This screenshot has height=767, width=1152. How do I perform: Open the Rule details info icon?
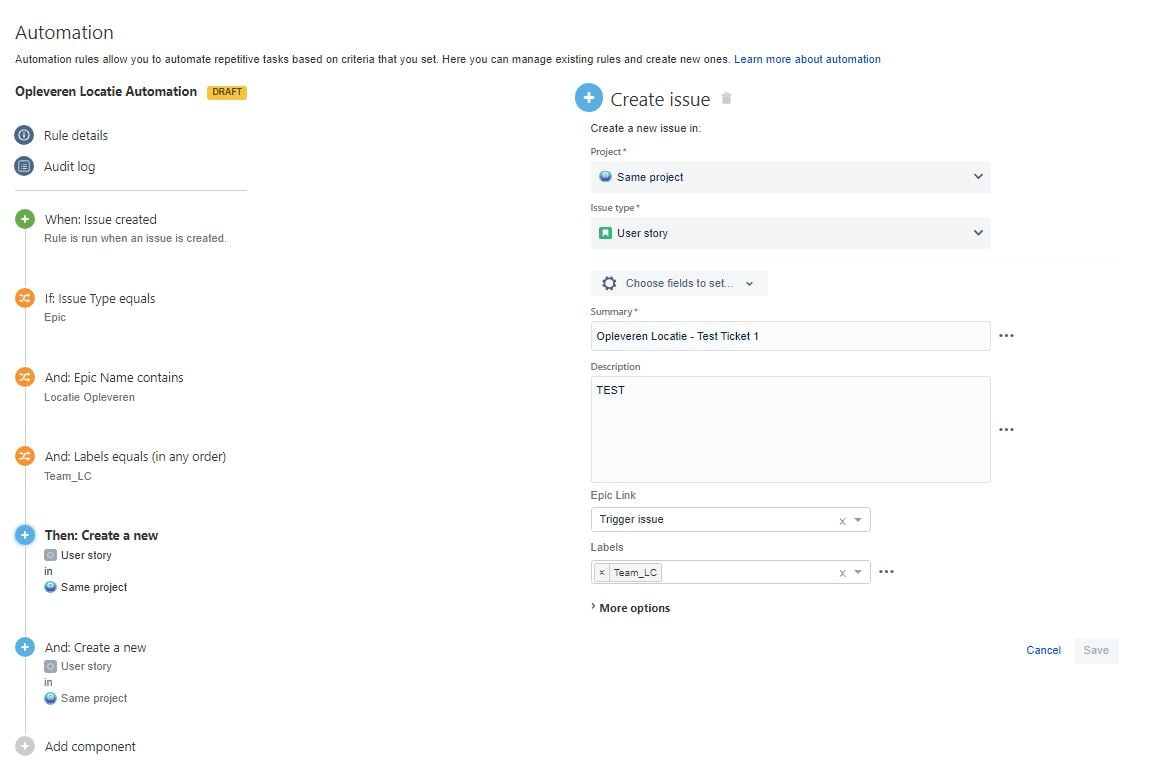pos(24,135)
